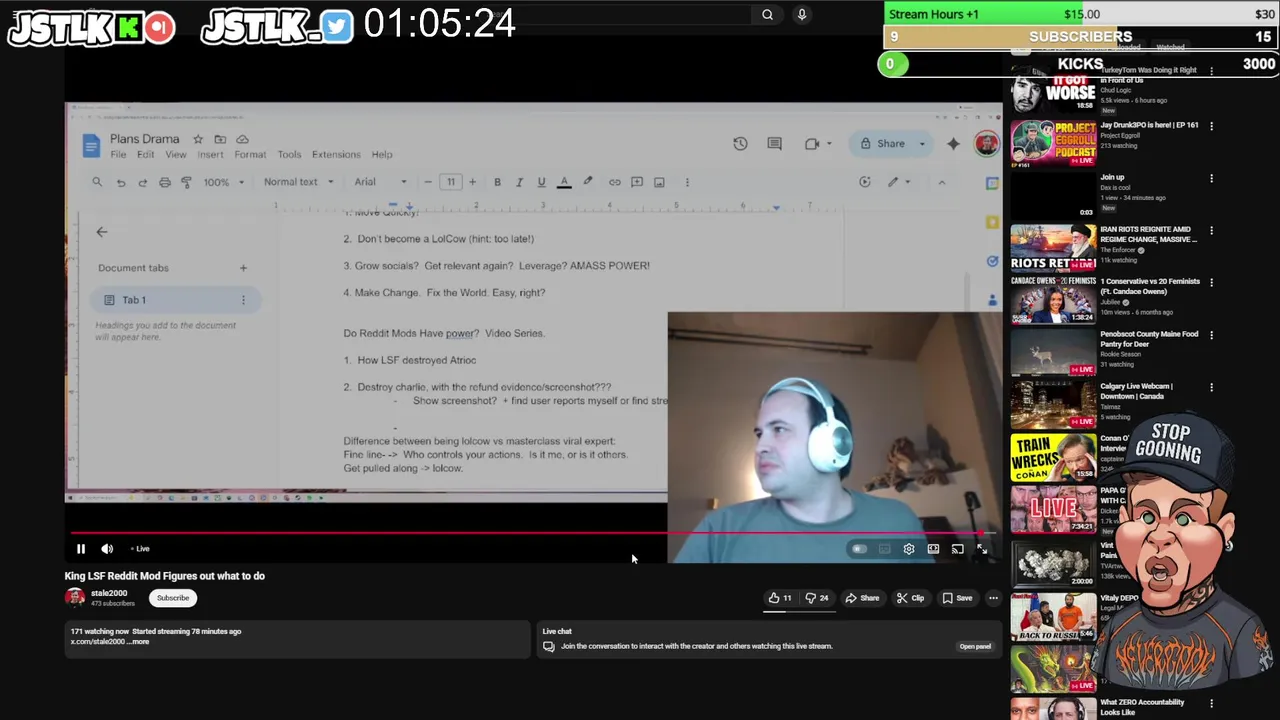Open the Docs Tools menu
Image resolution: width=1280 pixels, height=720 pixels.
289,155
